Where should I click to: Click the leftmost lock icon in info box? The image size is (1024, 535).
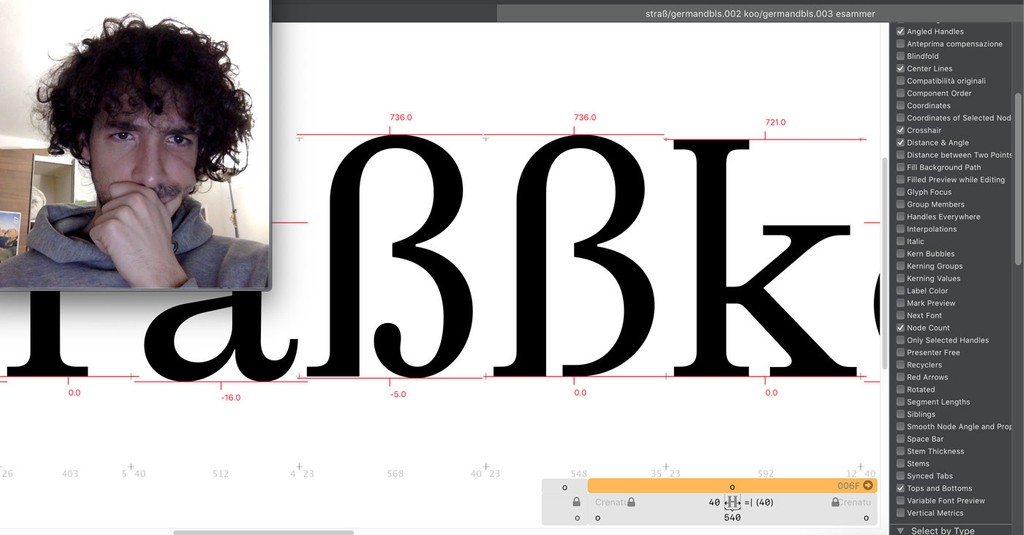(x=577, y=502)
